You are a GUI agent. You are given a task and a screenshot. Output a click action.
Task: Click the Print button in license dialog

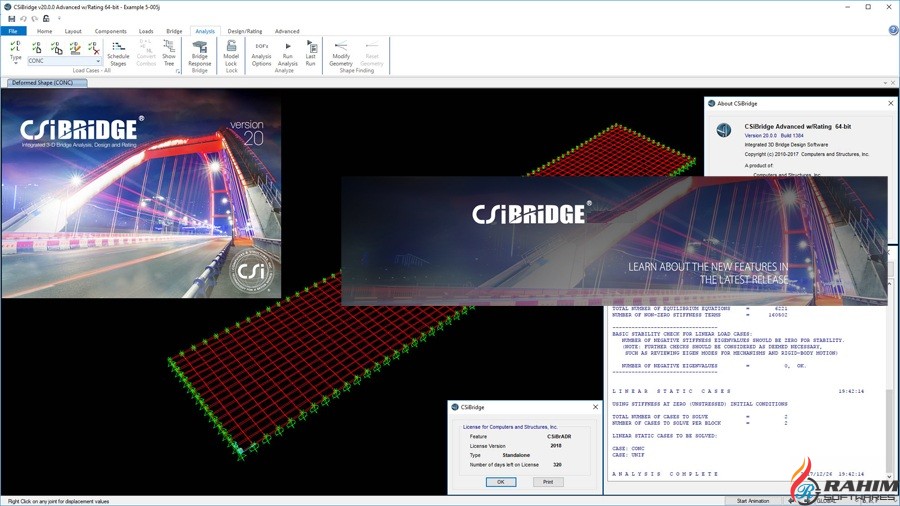tap(547, 481)
